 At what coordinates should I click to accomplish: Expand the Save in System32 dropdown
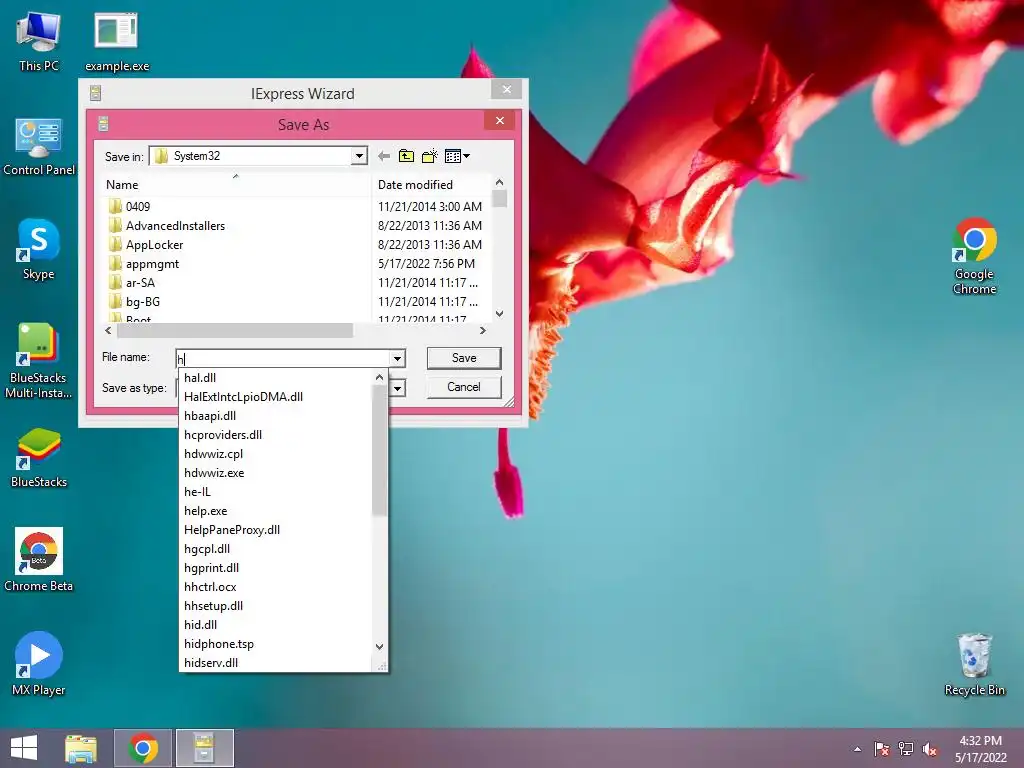359,156
